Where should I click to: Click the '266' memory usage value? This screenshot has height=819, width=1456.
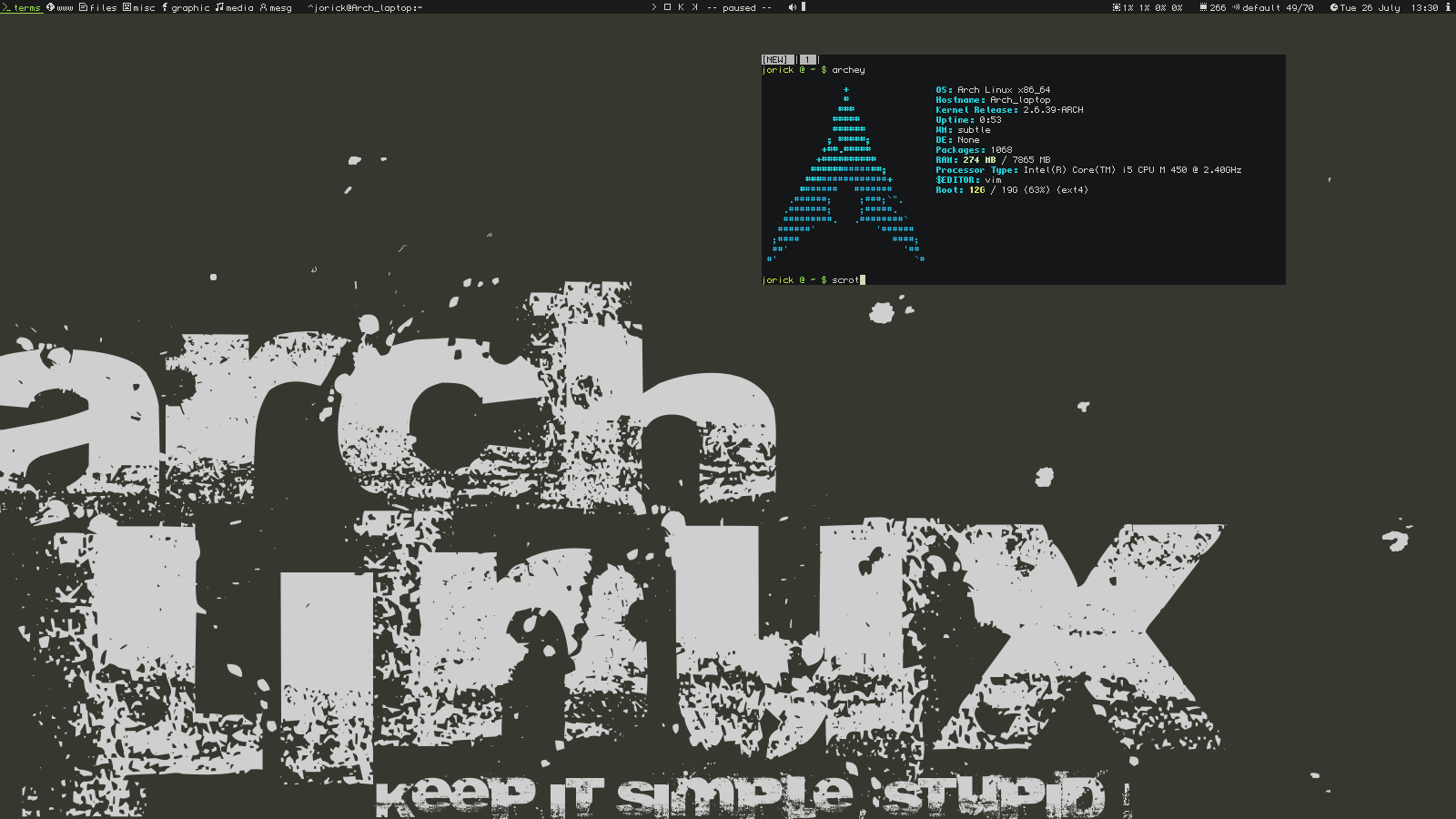(1218, 7)
